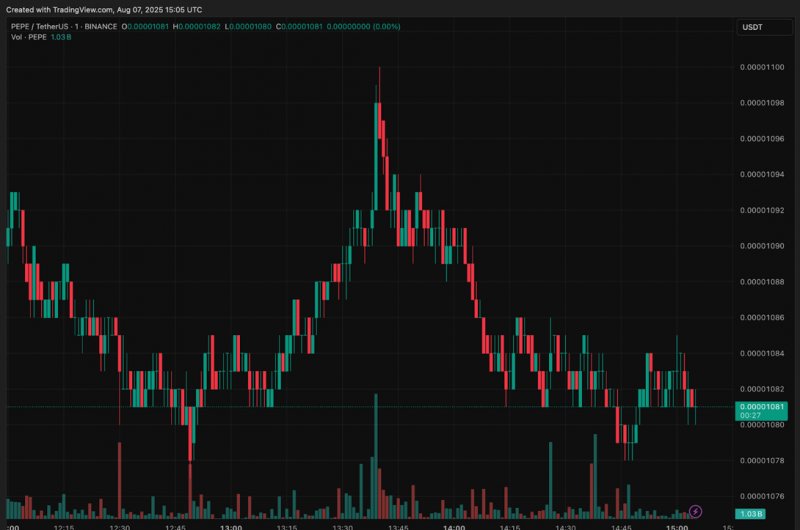
Task: Click the 0.00001084 price axis label
Action: coord(762,353)
